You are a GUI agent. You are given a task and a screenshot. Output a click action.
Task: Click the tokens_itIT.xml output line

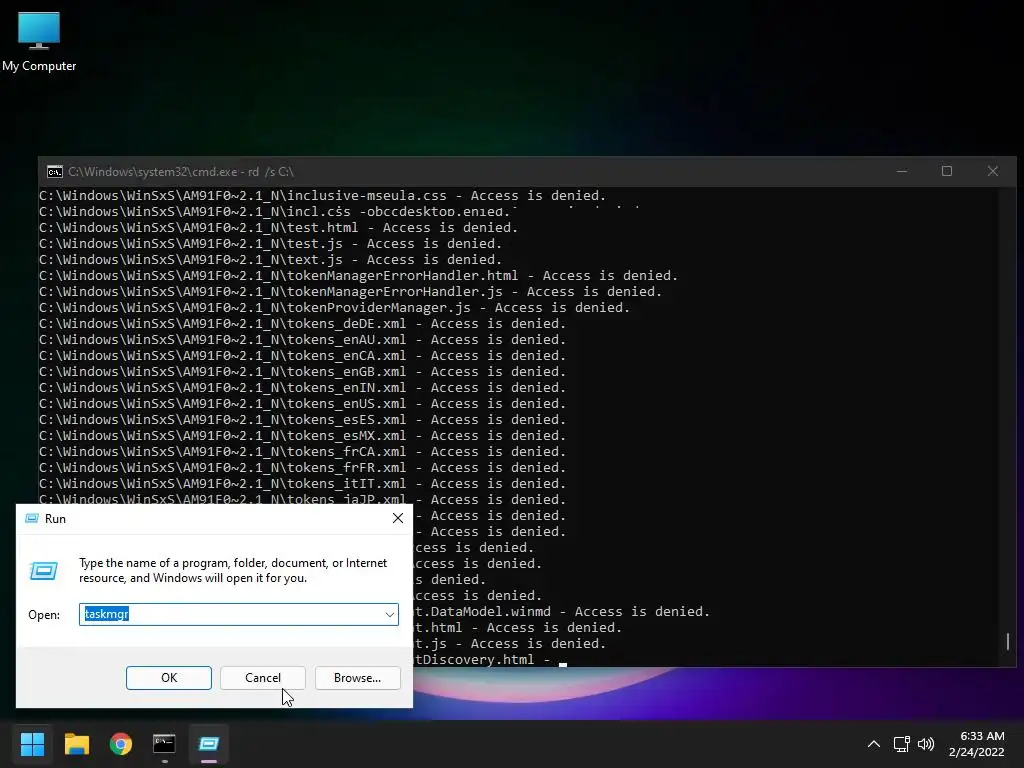point(302,484)
